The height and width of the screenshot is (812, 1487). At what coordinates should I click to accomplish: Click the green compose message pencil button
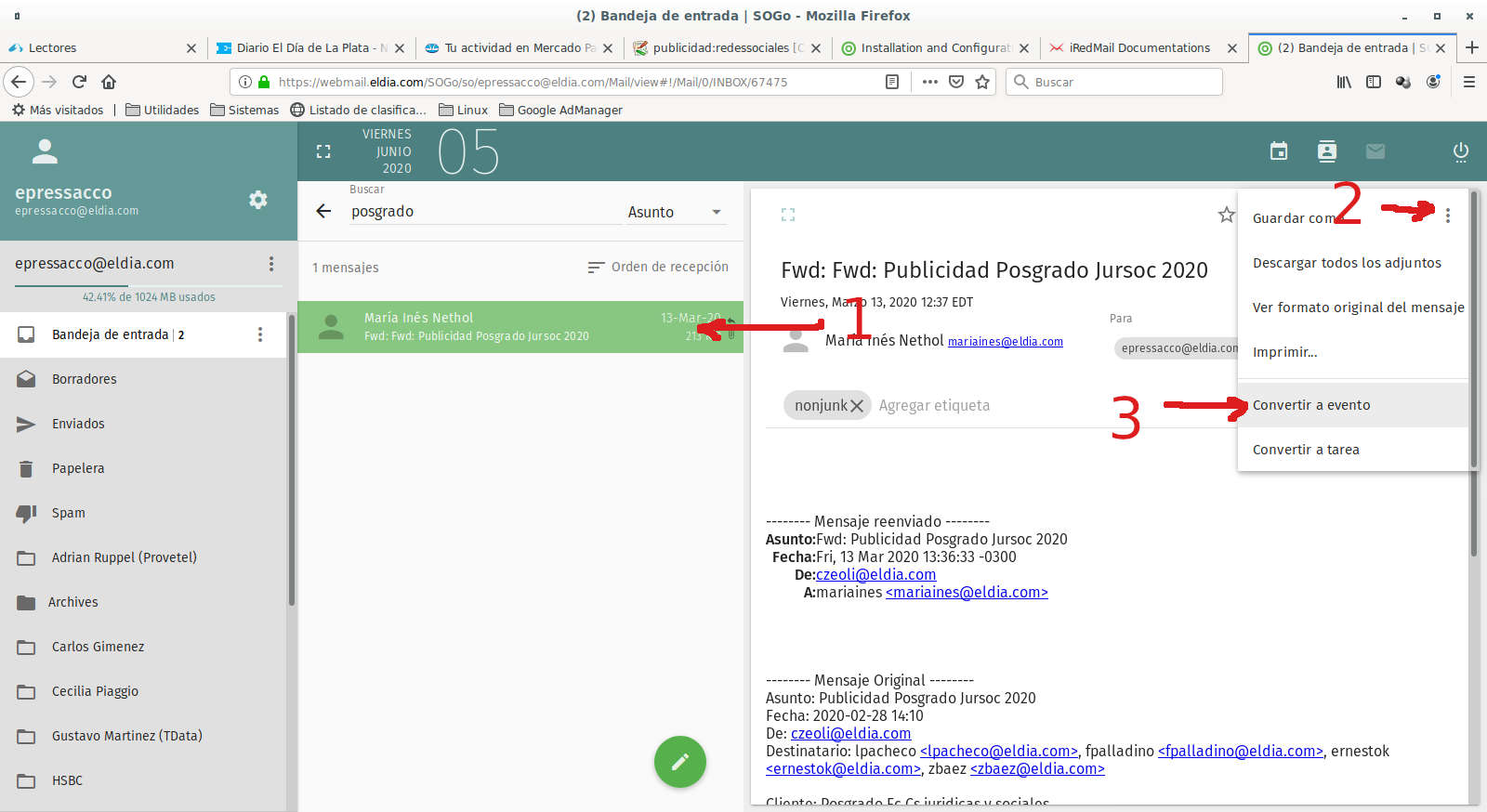tap(679, 762)
